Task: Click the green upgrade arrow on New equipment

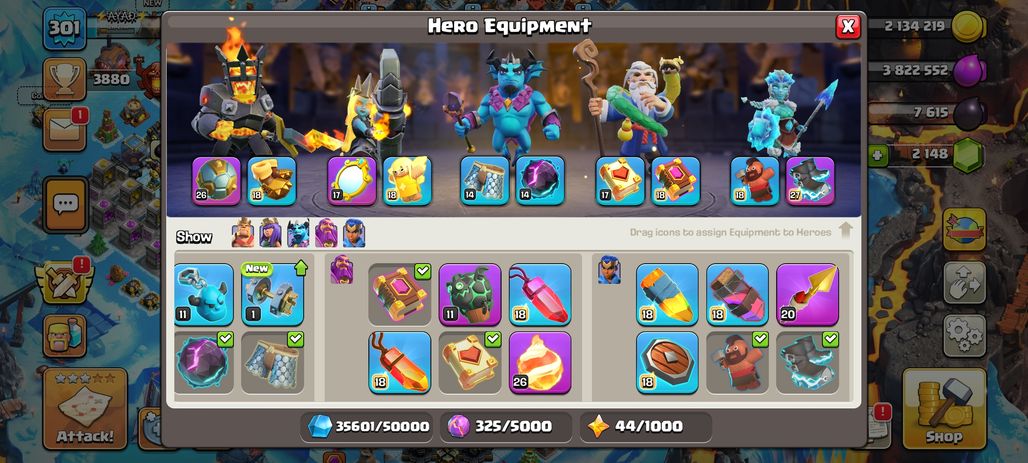Action: 301,268
